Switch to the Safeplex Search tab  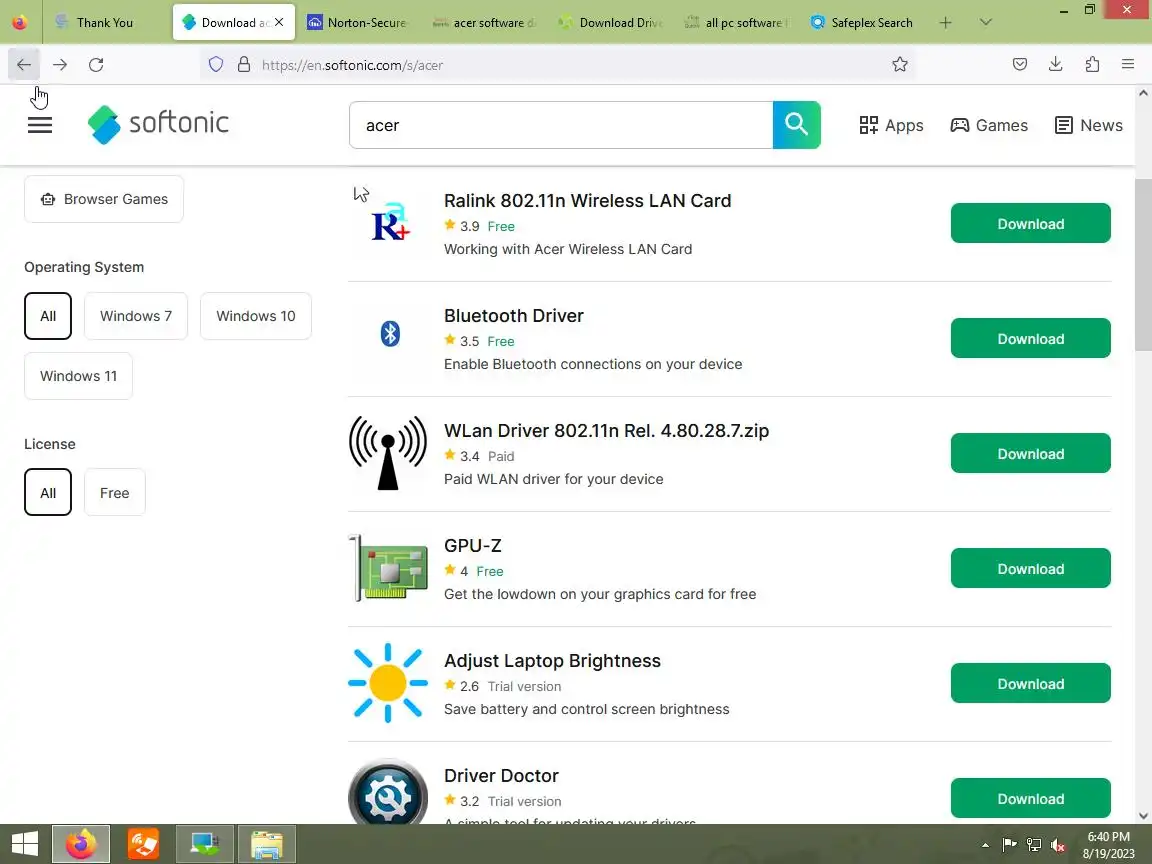tap(863, 23)
